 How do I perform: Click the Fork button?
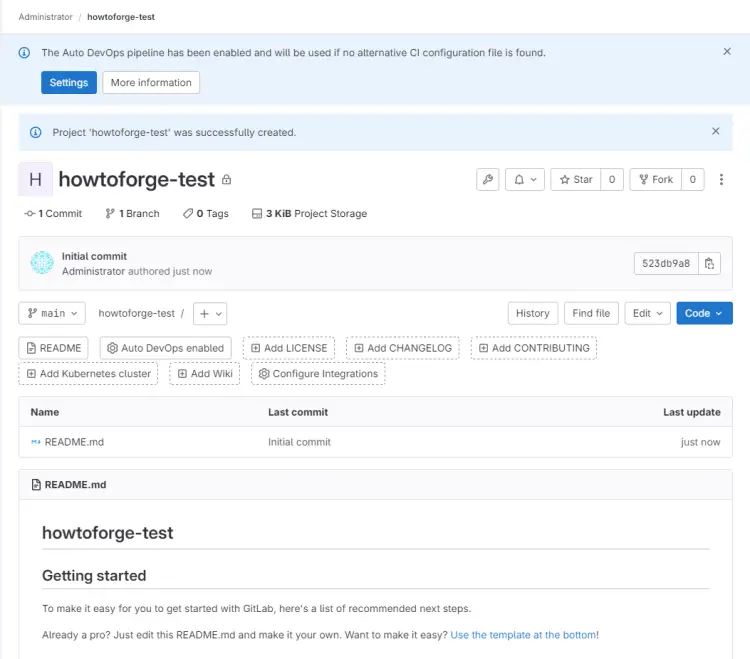pos(655,180)
